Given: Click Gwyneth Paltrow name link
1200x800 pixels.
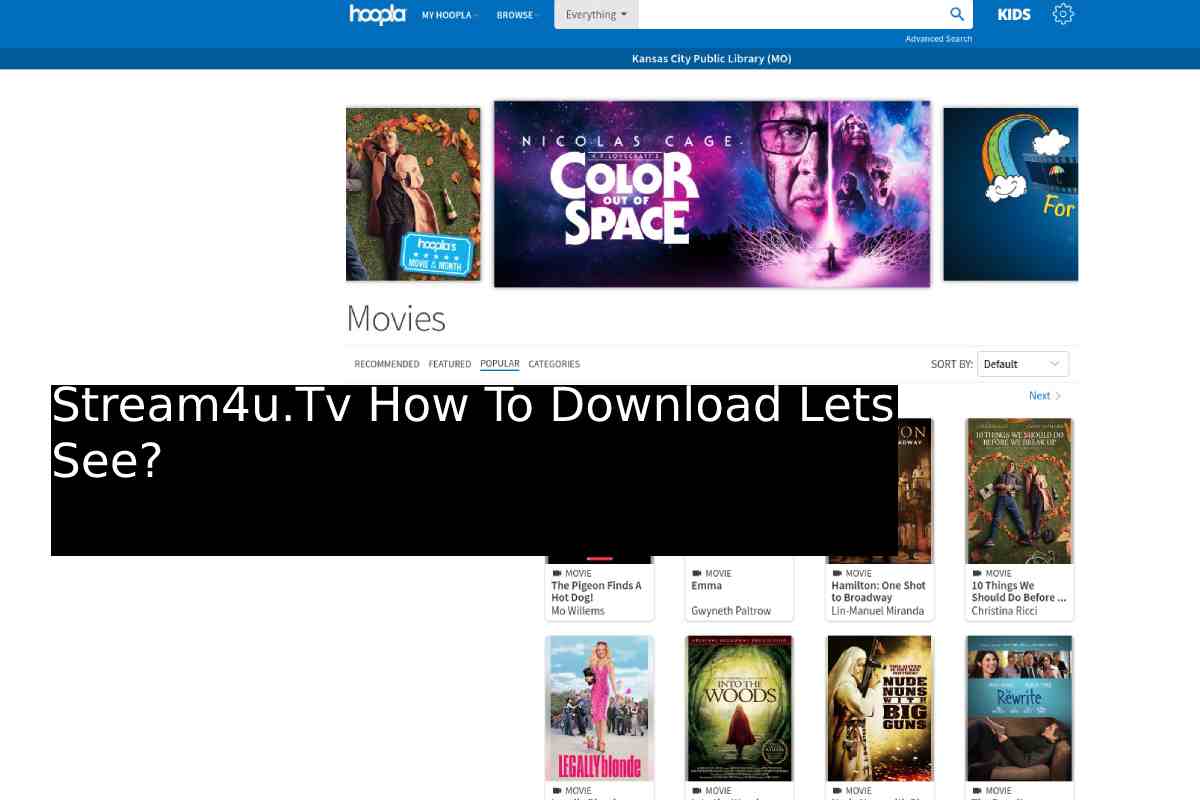Looking at the screenshot, I should tap(731, 611).
